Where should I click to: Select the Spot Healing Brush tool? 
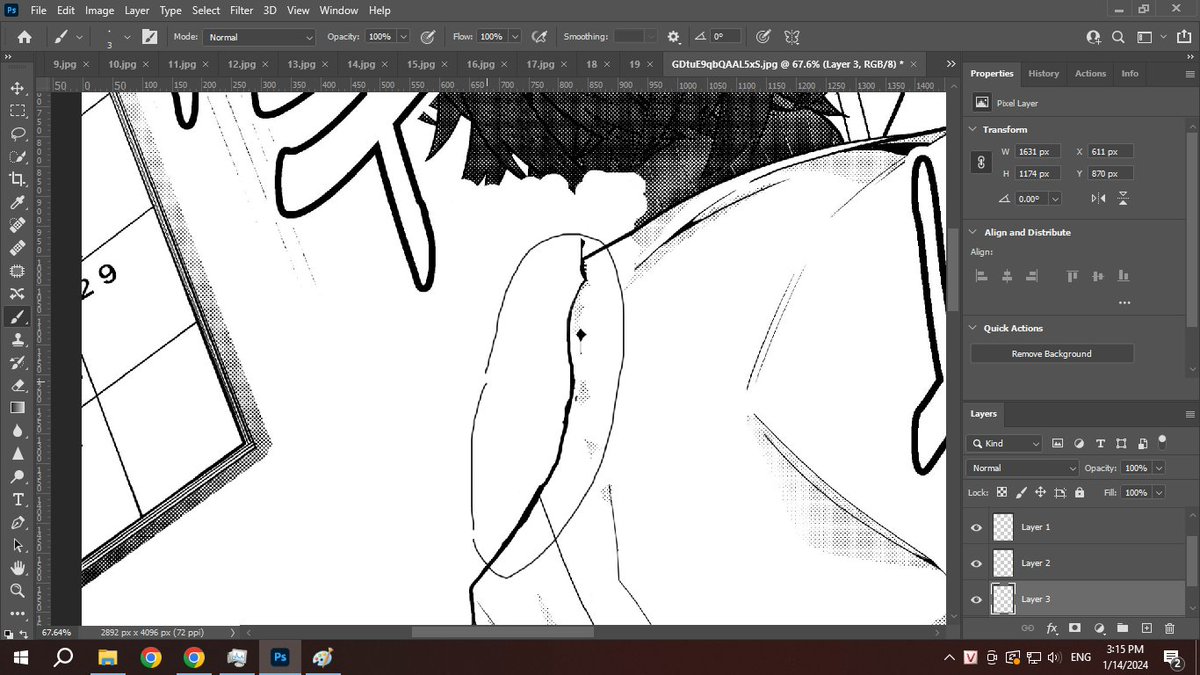(18, 225)
